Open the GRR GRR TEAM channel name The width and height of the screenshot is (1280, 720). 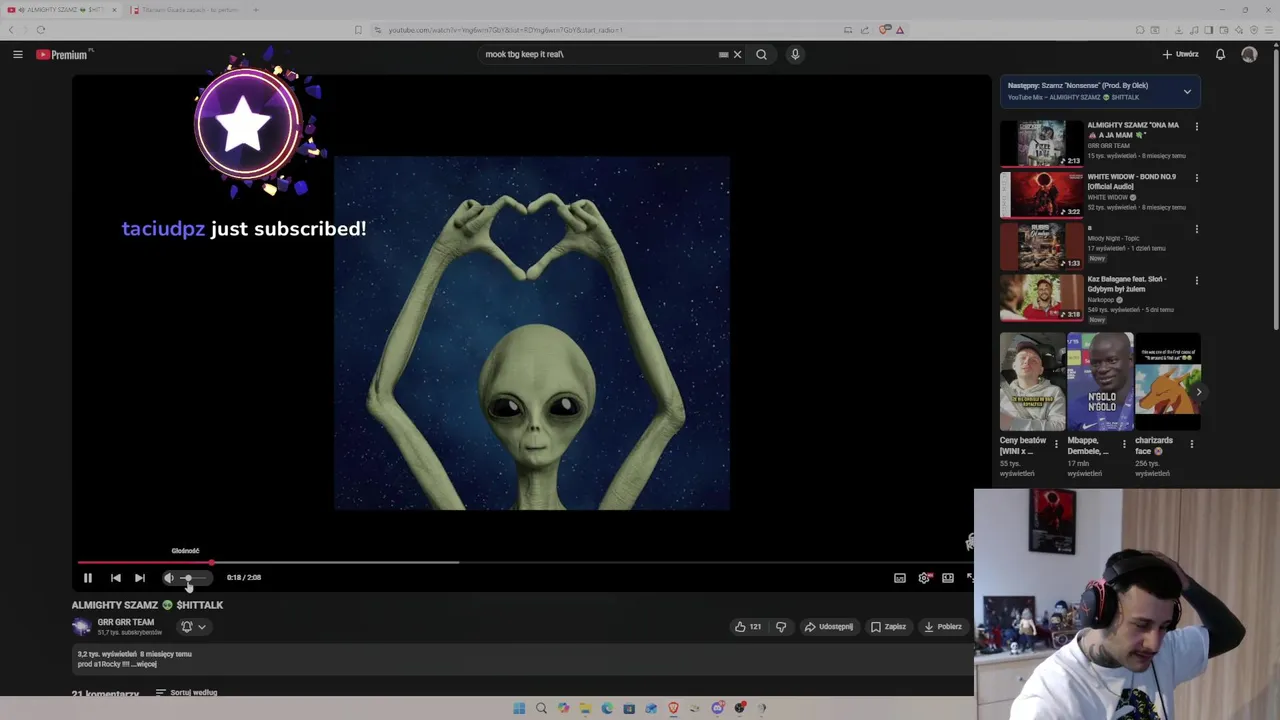tap(126, 622)
